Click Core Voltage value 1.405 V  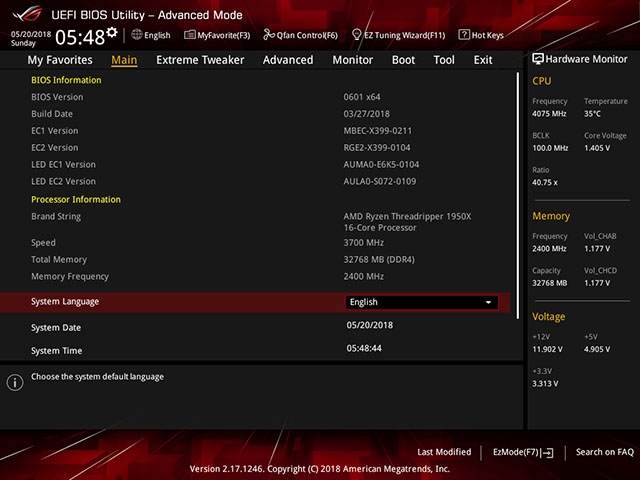(x=597, y=148)
